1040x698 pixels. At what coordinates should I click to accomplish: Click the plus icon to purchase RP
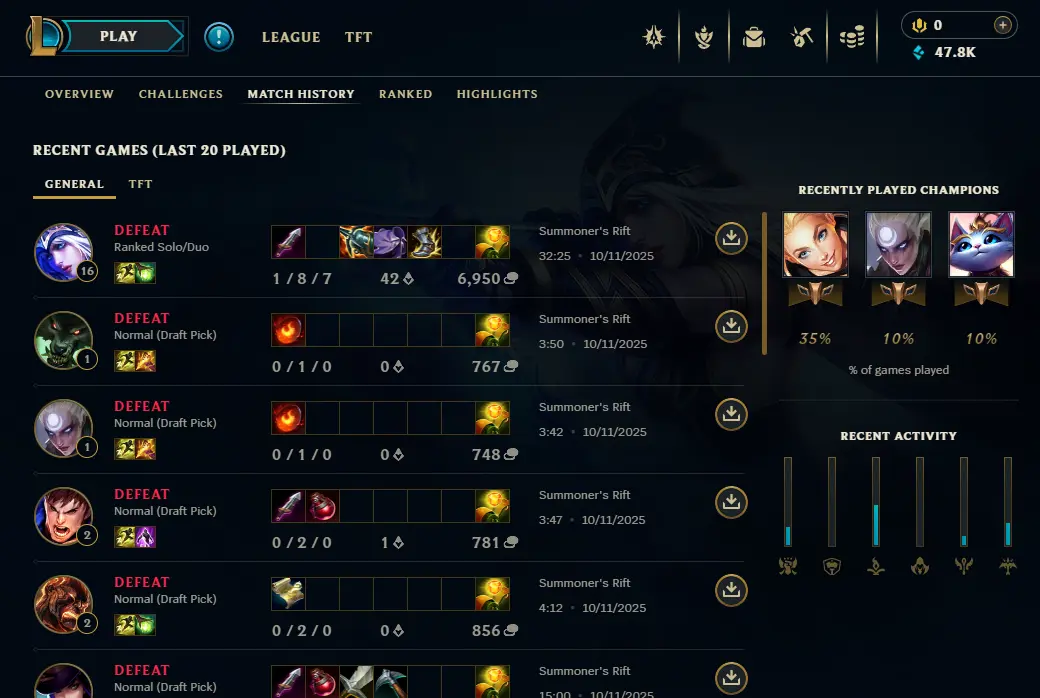pyautogui.click(x=1003, y=25)
